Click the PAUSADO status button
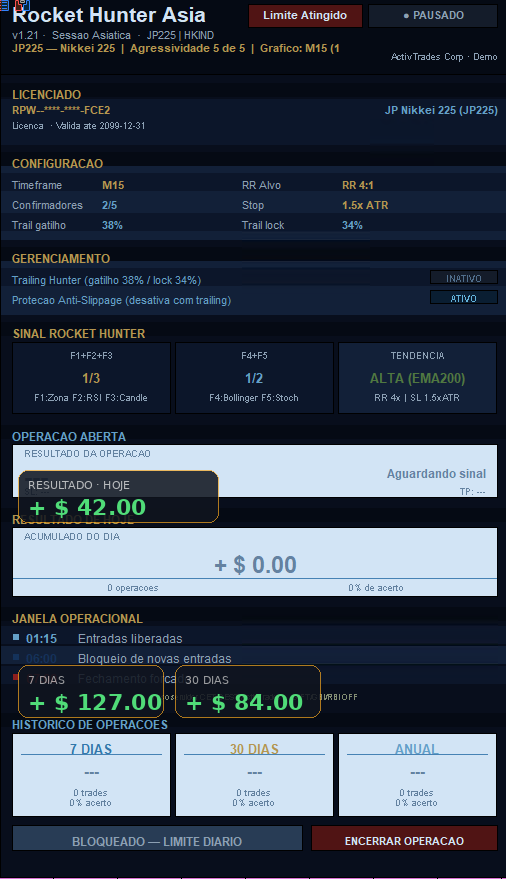 [433, 16]
